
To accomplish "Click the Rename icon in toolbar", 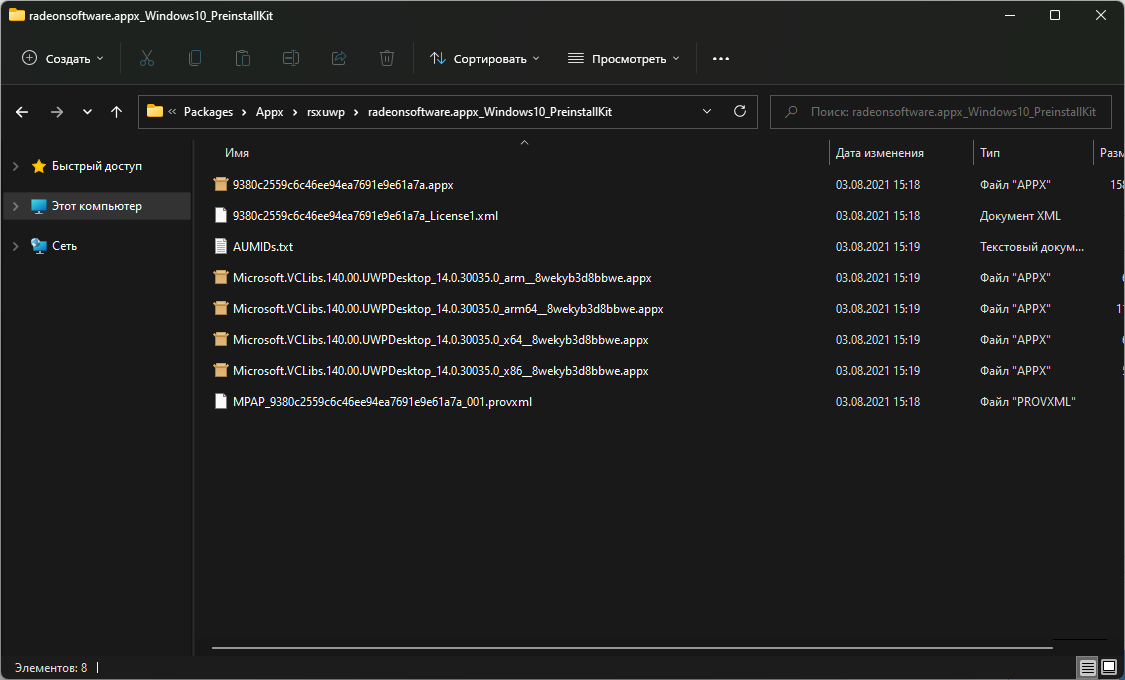I will pos(291,59).
